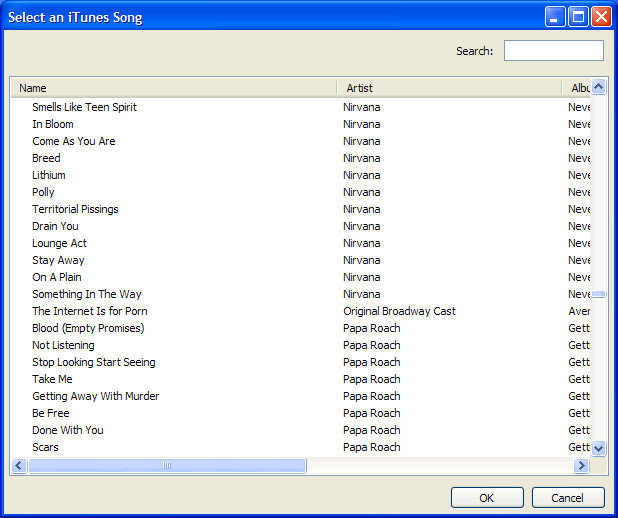Select the song Lounge Act
Image resolution: width=618 pixels, height=518 pixels.
[x=60, y=243]
